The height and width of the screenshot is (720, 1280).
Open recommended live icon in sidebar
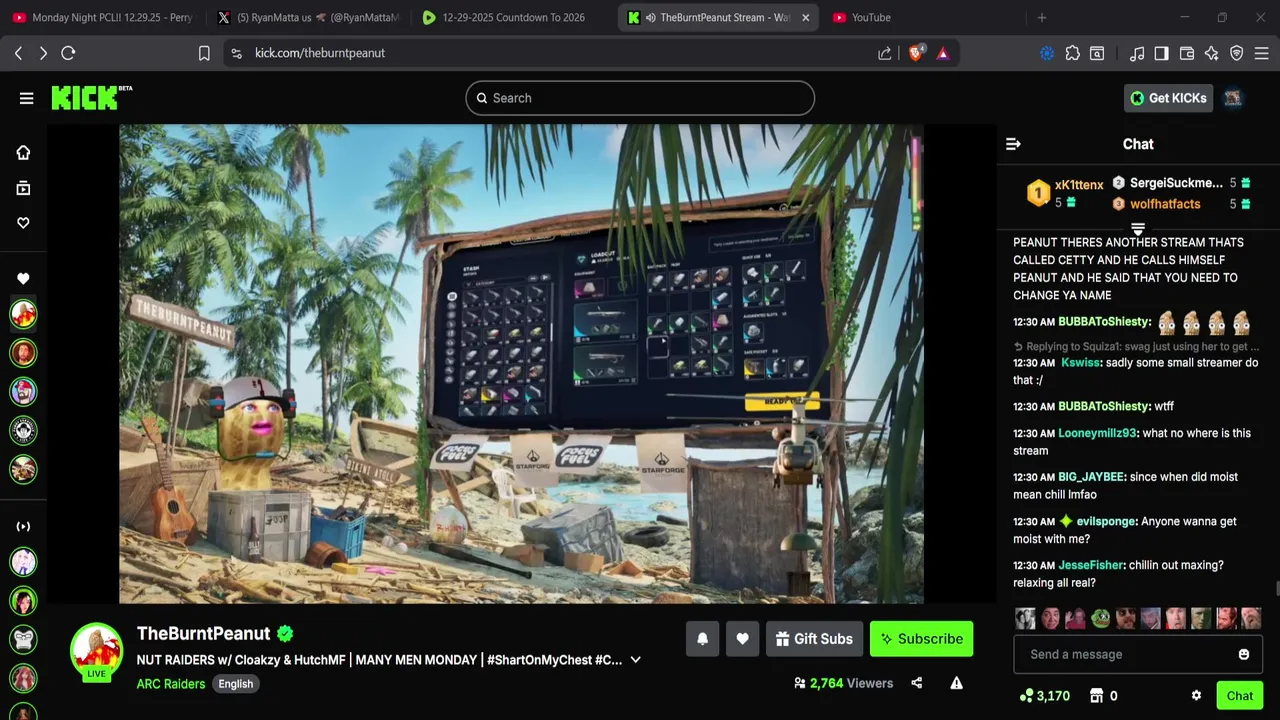pos(23,526)
